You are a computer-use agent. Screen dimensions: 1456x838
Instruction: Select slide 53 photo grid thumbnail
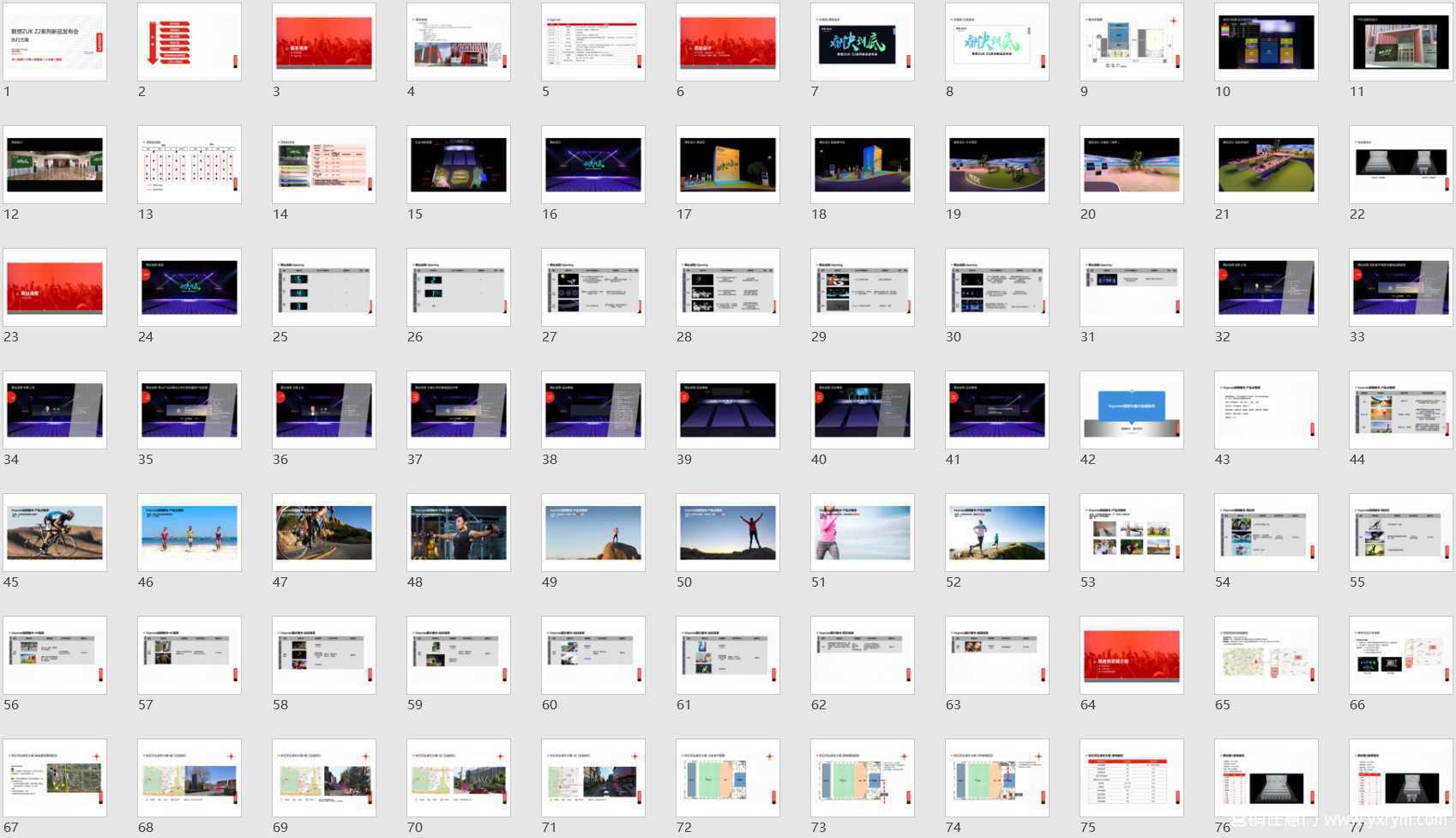(1132, 533)
